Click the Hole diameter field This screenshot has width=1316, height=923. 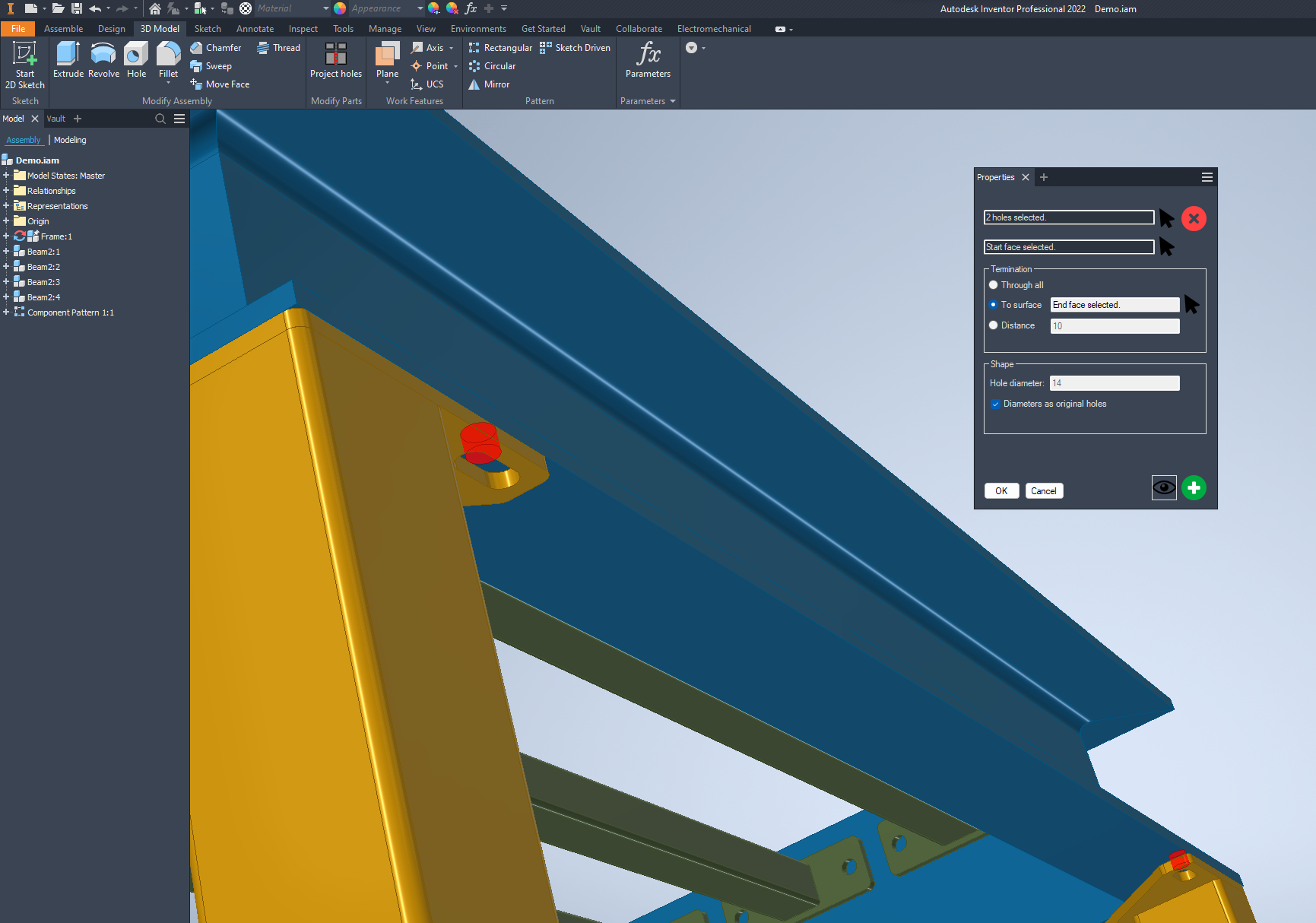coord(1115,383)
